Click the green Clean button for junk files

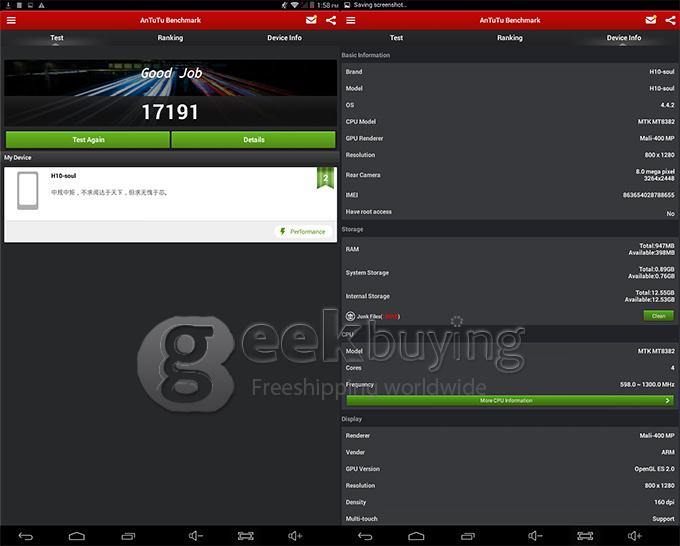coord(658,316)
